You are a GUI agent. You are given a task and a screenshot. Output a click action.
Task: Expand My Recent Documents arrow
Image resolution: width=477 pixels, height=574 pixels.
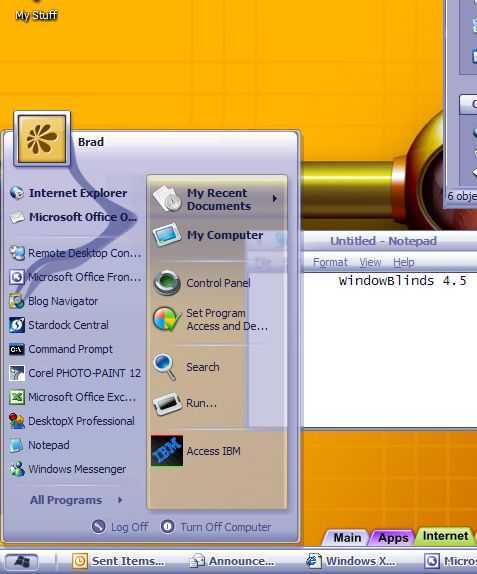point(275,198)
